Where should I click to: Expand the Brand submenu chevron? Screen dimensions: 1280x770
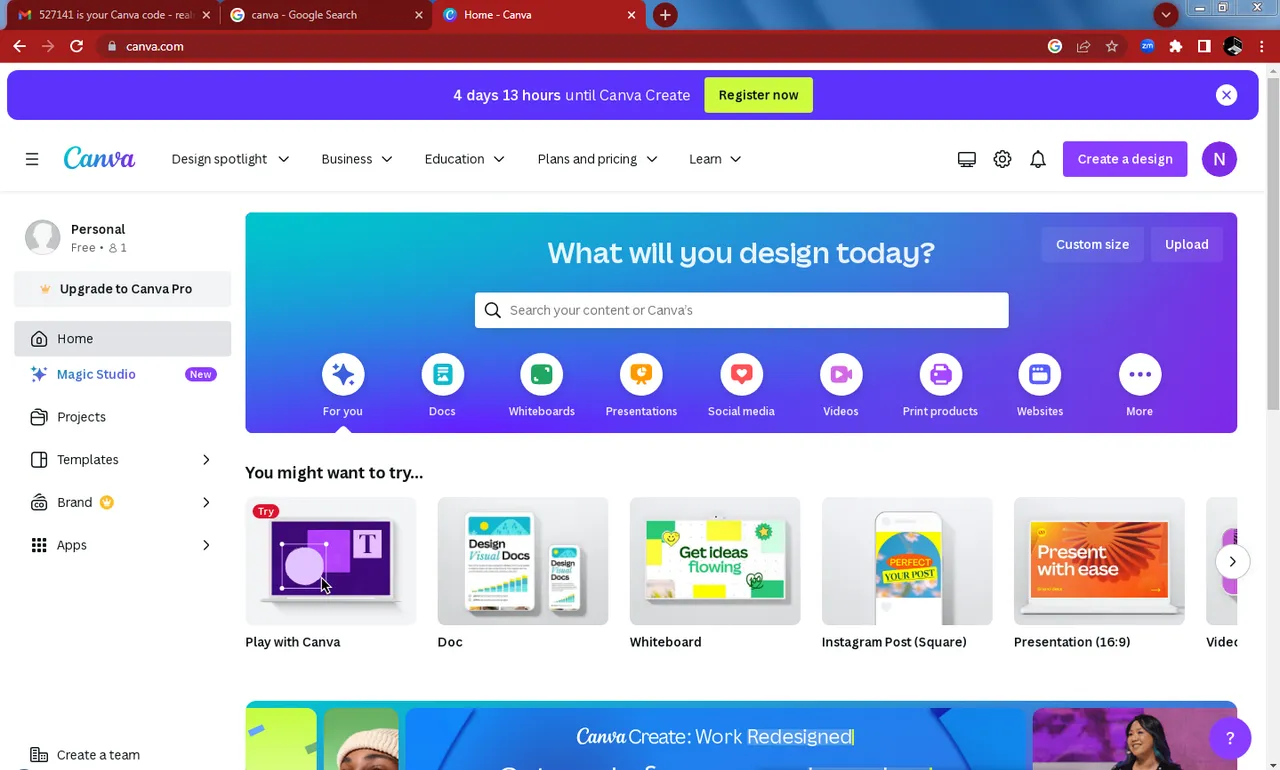coord(206,502)
